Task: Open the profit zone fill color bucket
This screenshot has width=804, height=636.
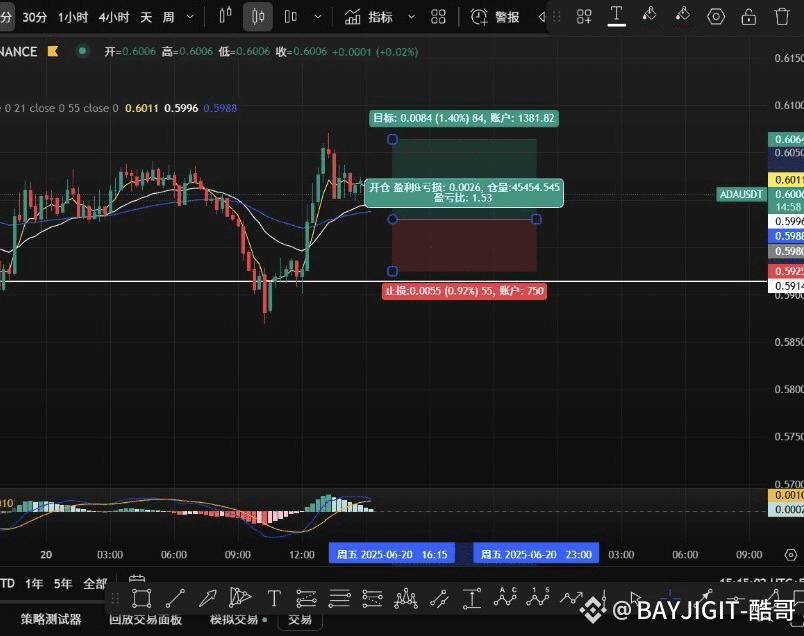Action: (x=650, y=16)
